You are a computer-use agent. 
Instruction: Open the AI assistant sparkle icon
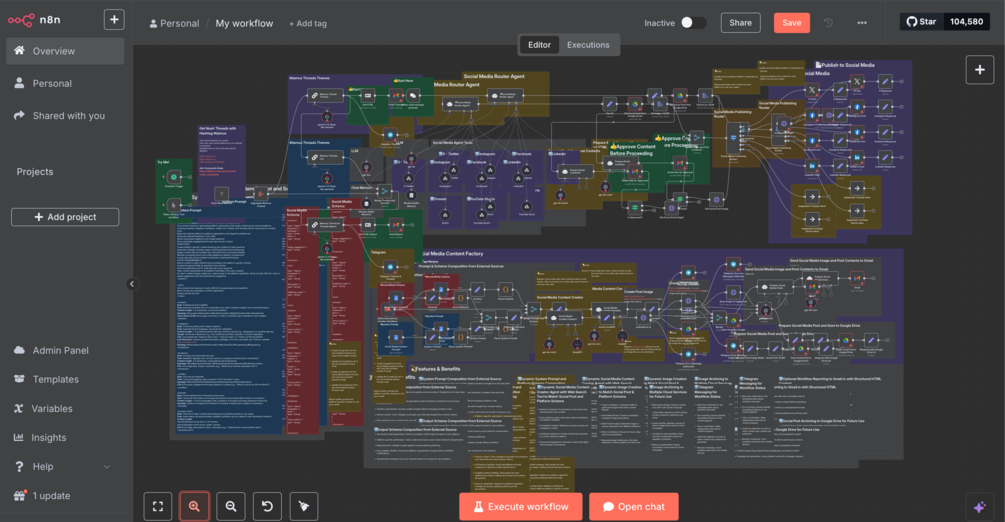pyautogui.click(x=979, y=507)
